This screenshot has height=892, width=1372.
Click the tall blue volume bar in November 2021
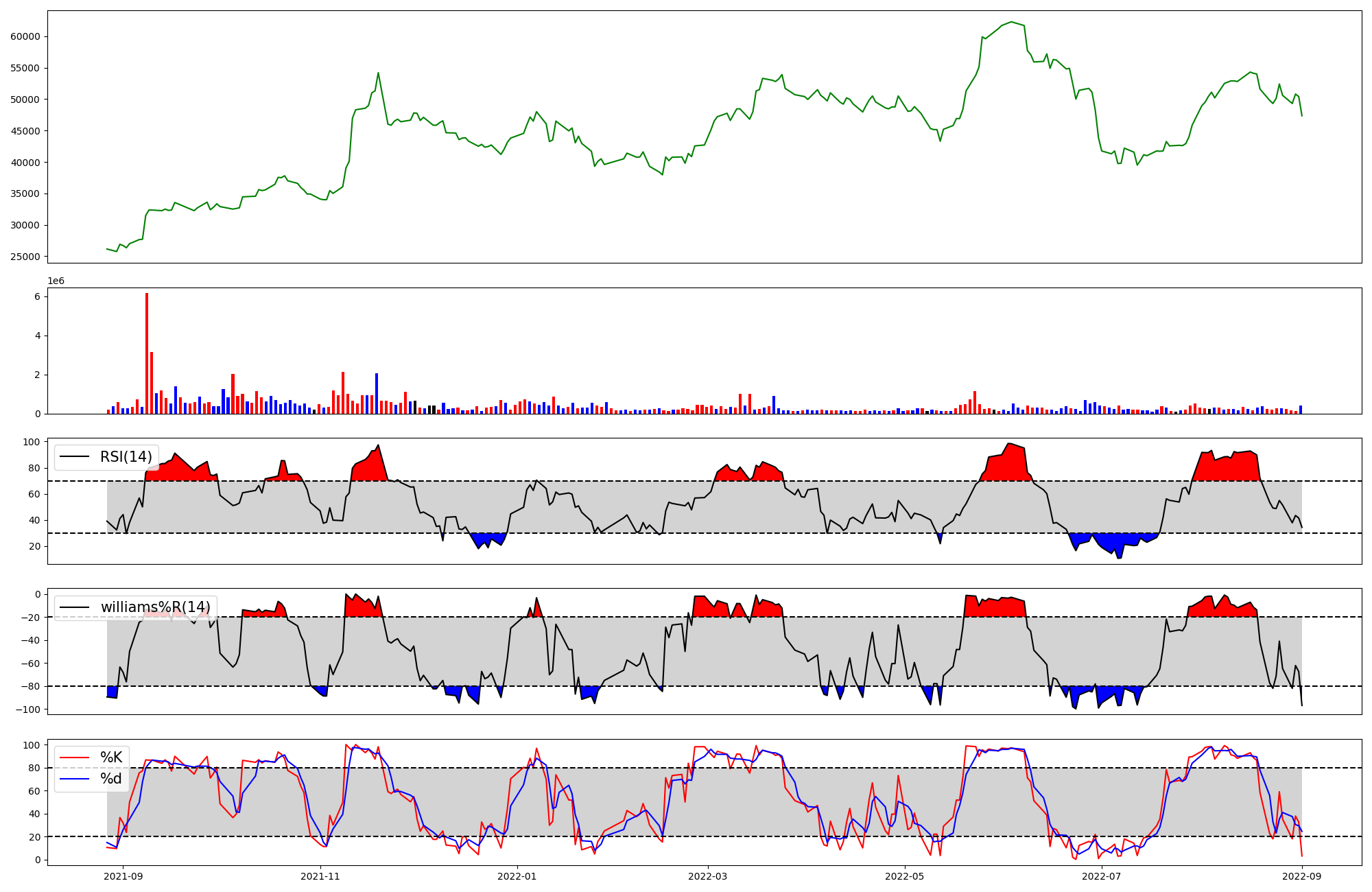[377, 394]
